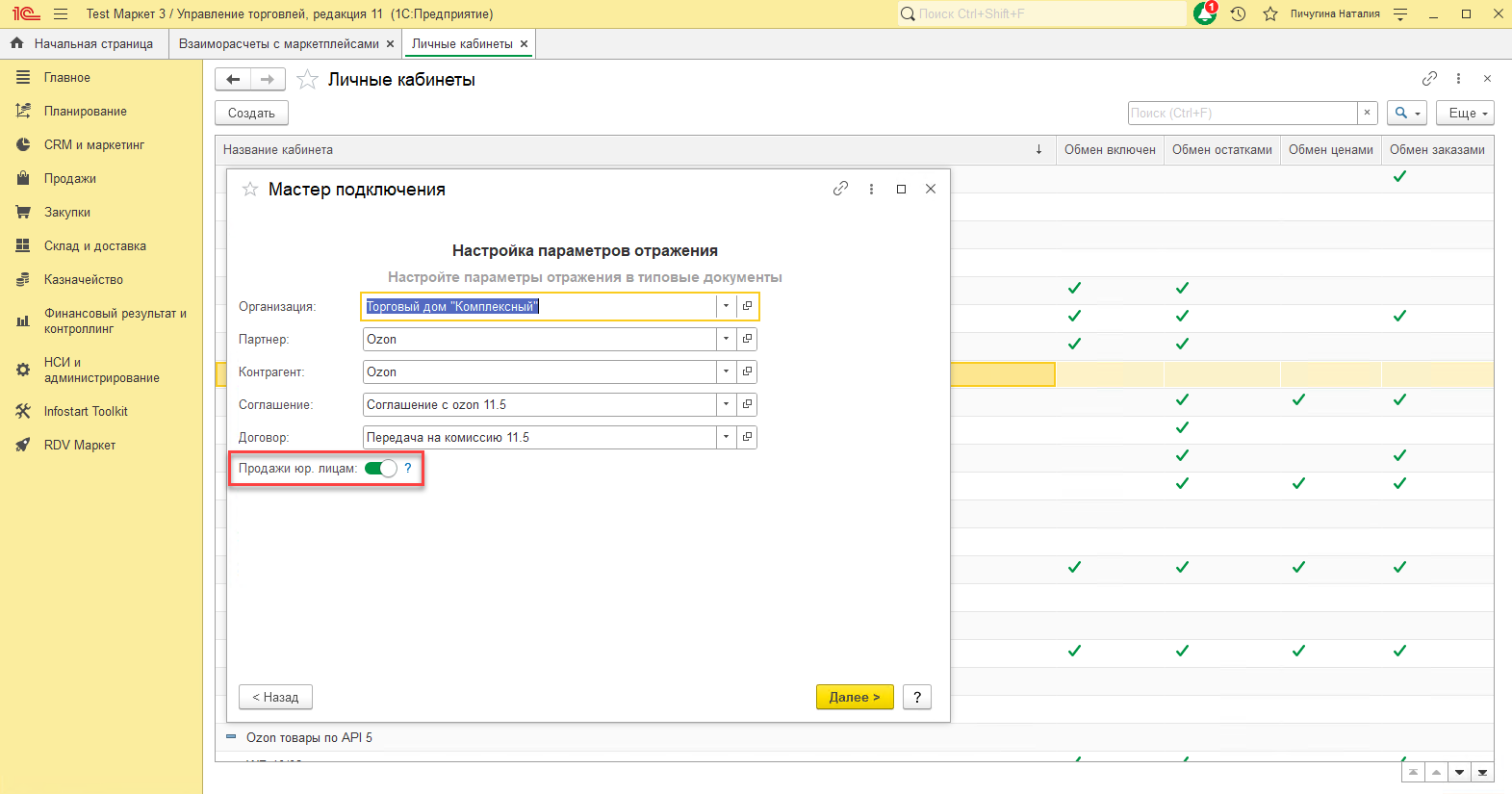The image size is (1512, 794).
Task: Click the < Назад button
Action: pos(275,697)
